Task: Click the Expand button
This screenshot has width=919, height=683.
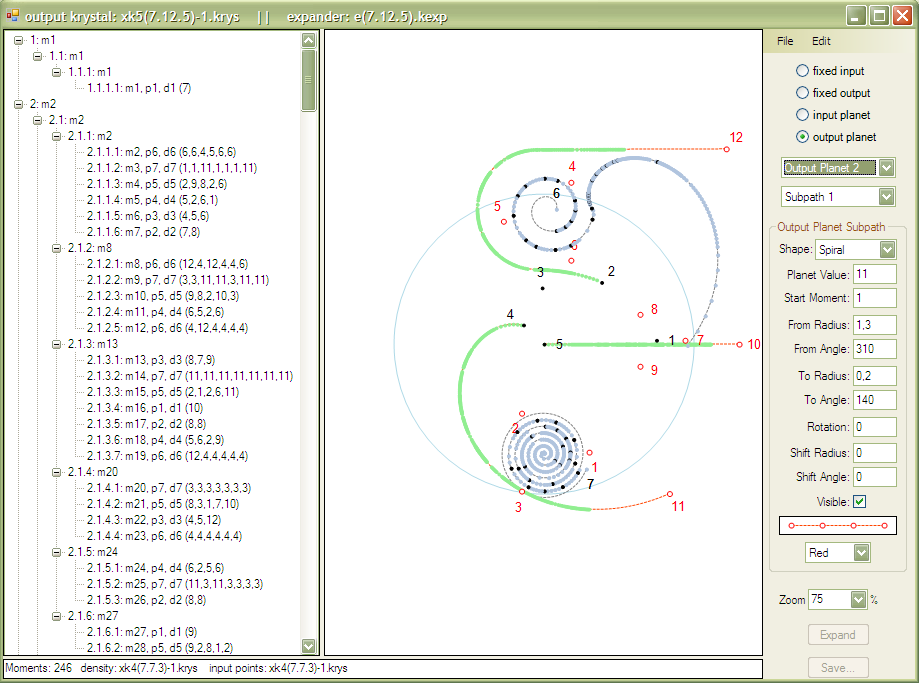Action: [x=838, y=635]
